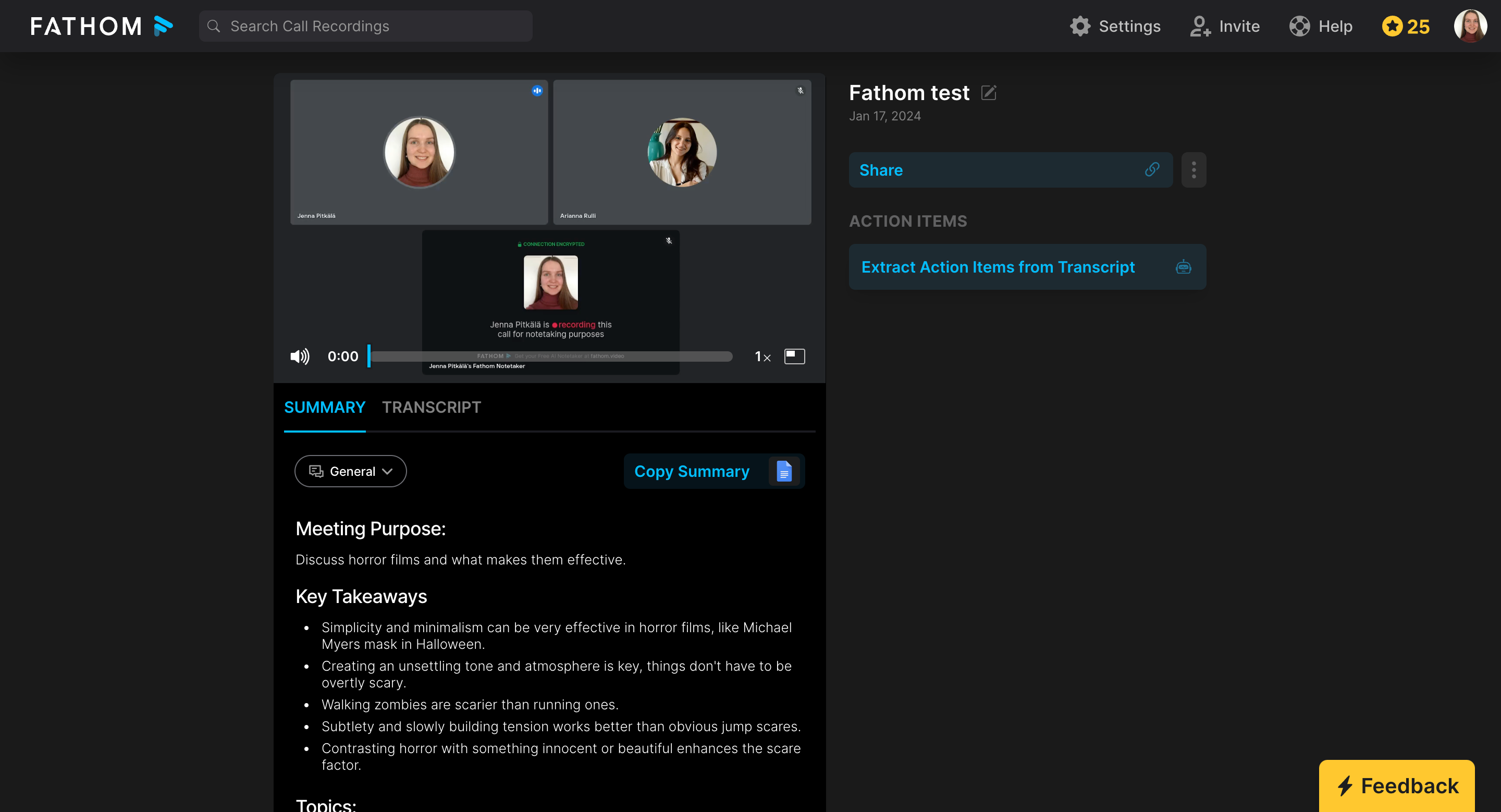Viewport: 1501px width, 812px height.
Task: Click the lightning bolt Feedback icon
Action: pyautogui.click(x=1345, y=786)
